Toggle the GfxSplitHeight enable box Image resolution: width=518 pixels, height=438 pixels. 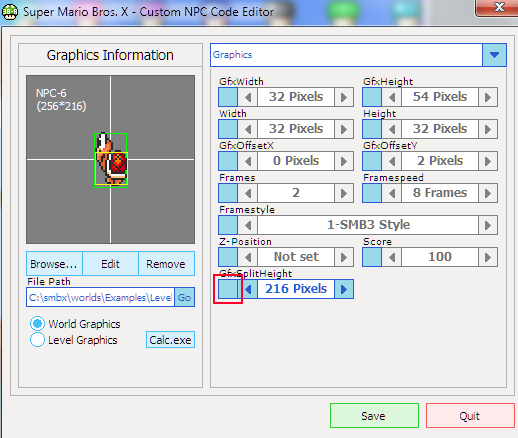point(228,289)
